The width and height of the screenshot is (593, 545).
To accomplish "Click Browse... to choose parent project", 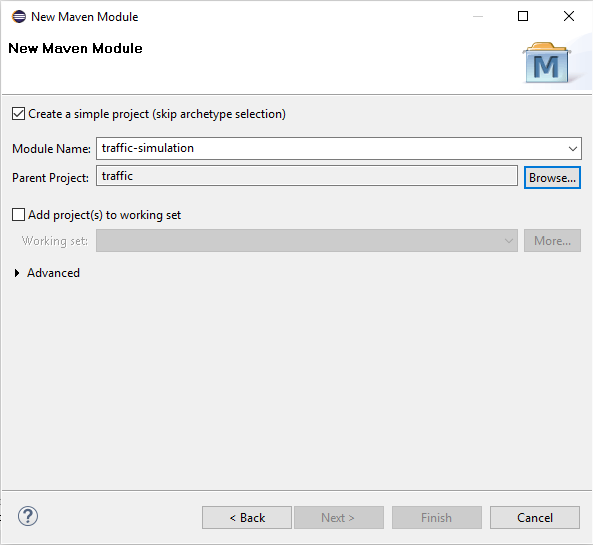I will coord(552,177).
